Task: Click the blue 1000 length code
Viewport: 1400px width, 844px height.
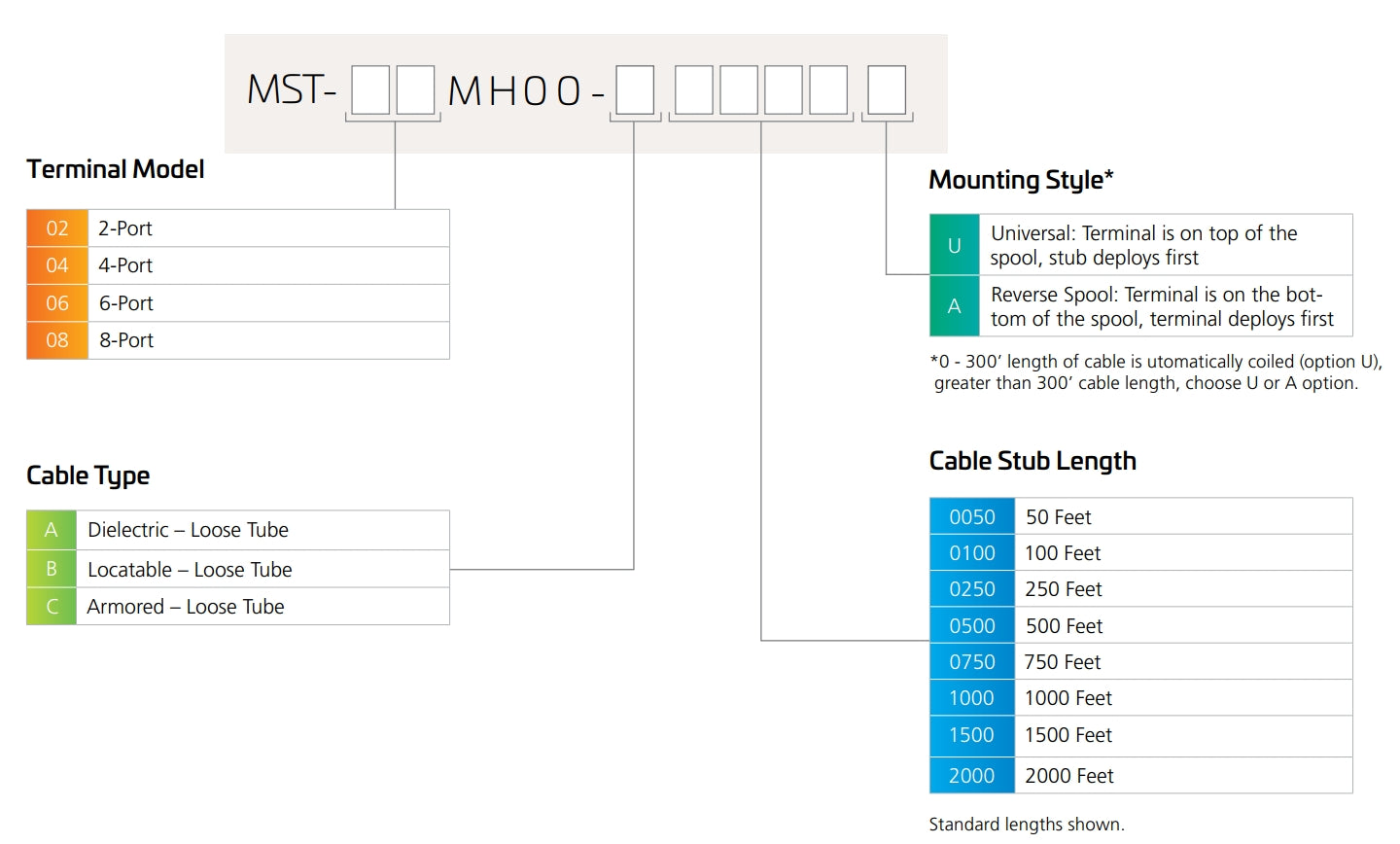Action: pos(972,698)
